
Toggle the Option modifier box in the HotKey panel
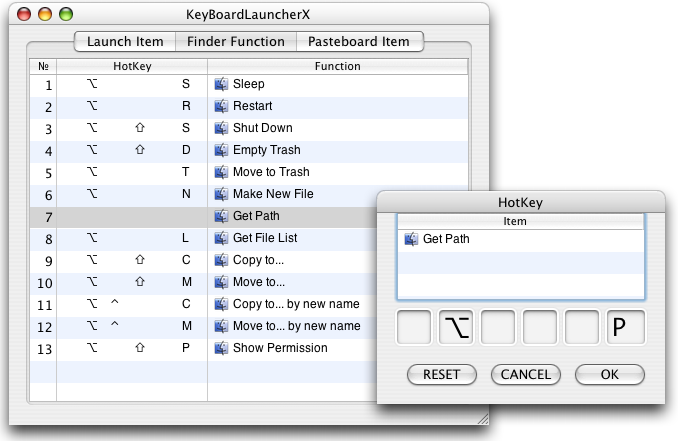click(x=456, y=327)
